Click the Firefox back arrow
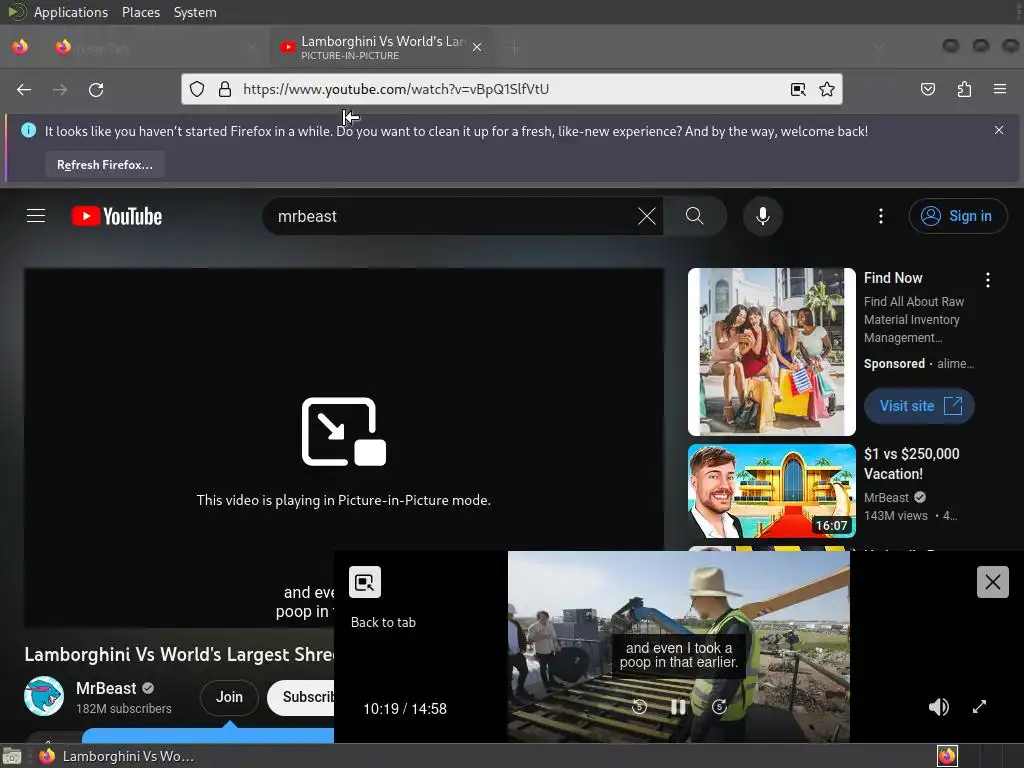Viewport: 1024px width, 768px height. (24, 89)
